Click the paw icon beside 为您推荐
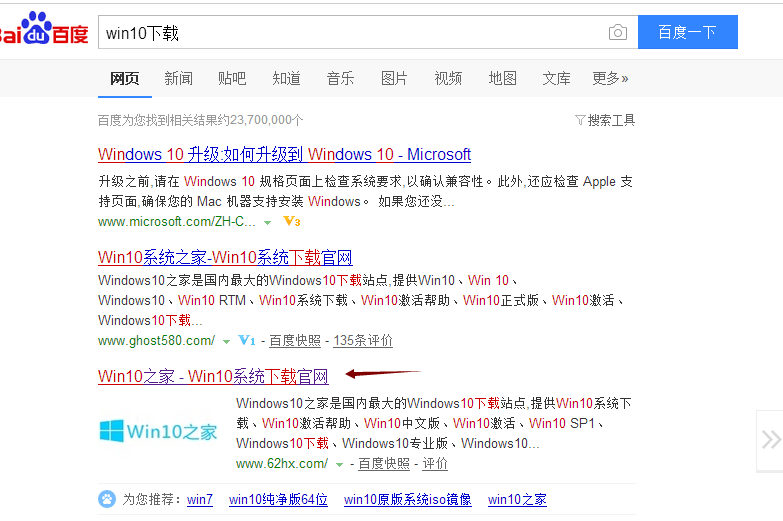The width and height of the screenshot is (783, 521). 107,499
